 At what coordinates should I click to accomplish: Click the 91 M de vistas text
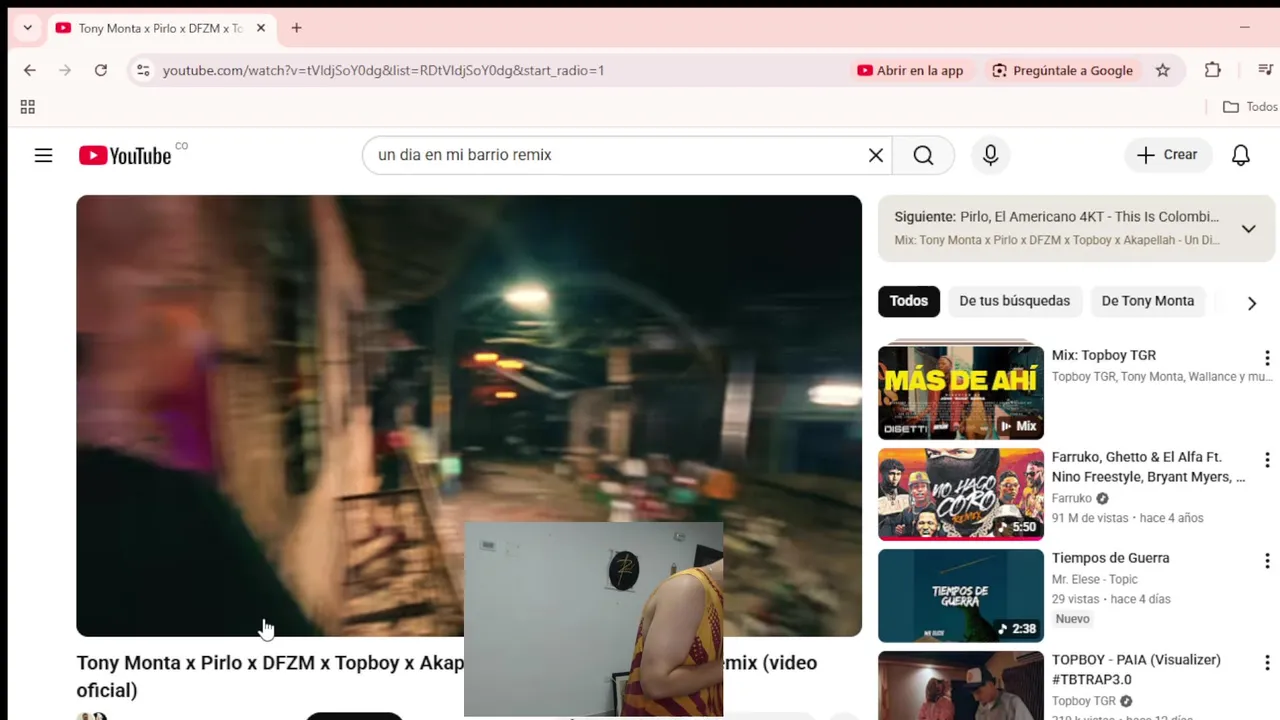1091,518
